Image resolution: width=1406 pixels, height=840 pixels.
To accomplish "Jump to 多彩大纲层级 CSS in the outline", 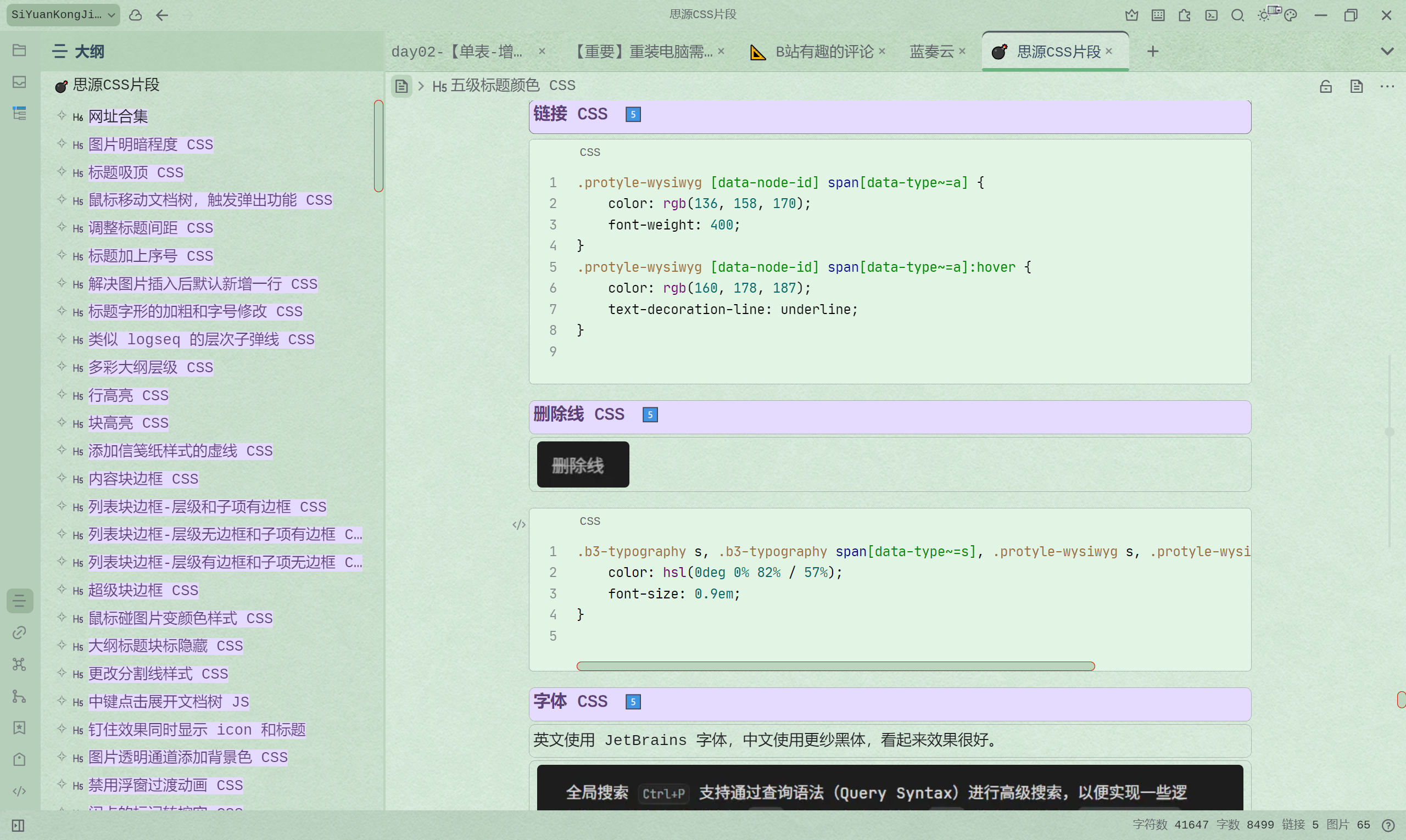I will (150, 367).
